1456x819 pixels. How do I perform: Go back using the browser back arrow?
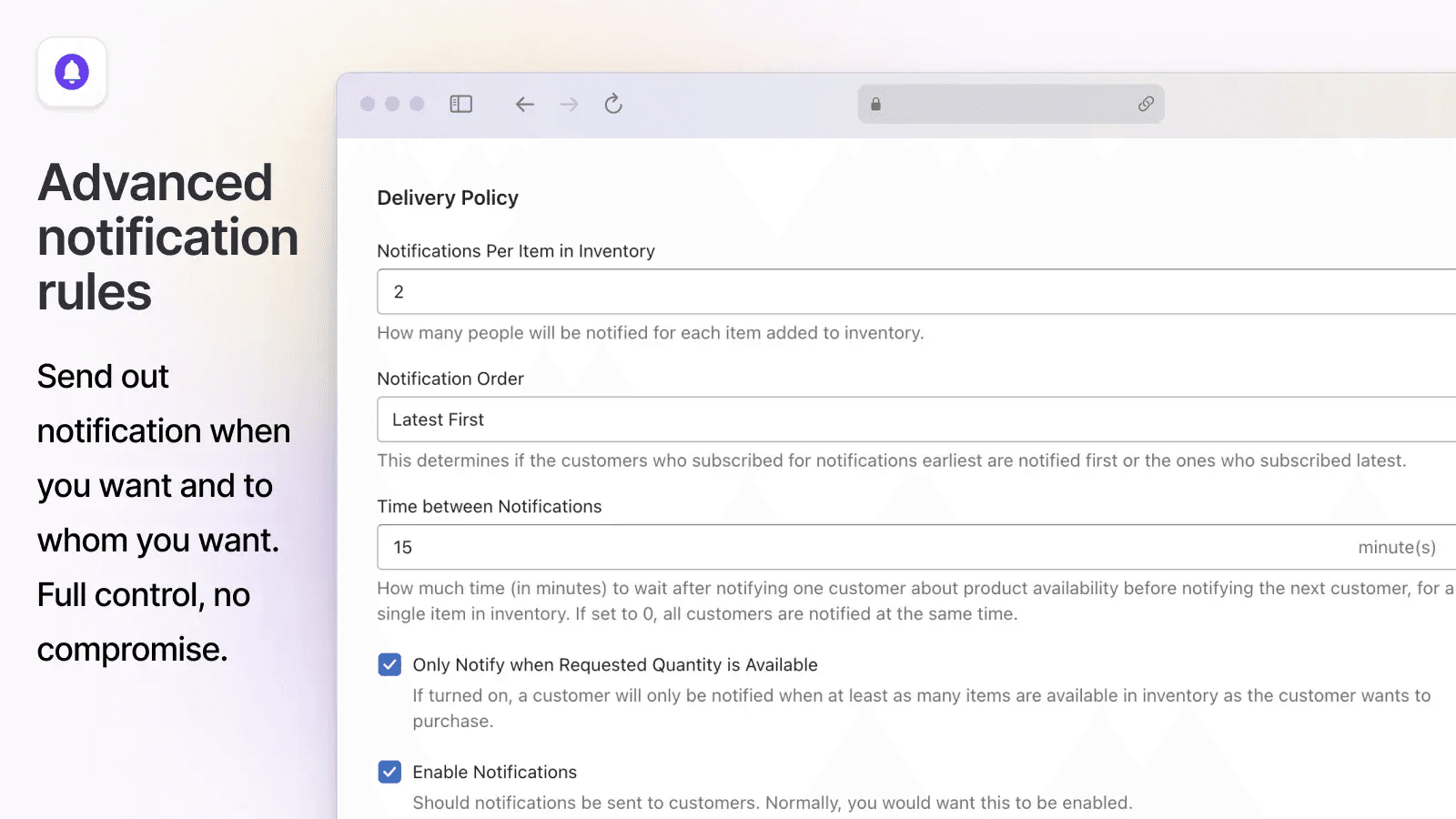click(x=524, y=105)
